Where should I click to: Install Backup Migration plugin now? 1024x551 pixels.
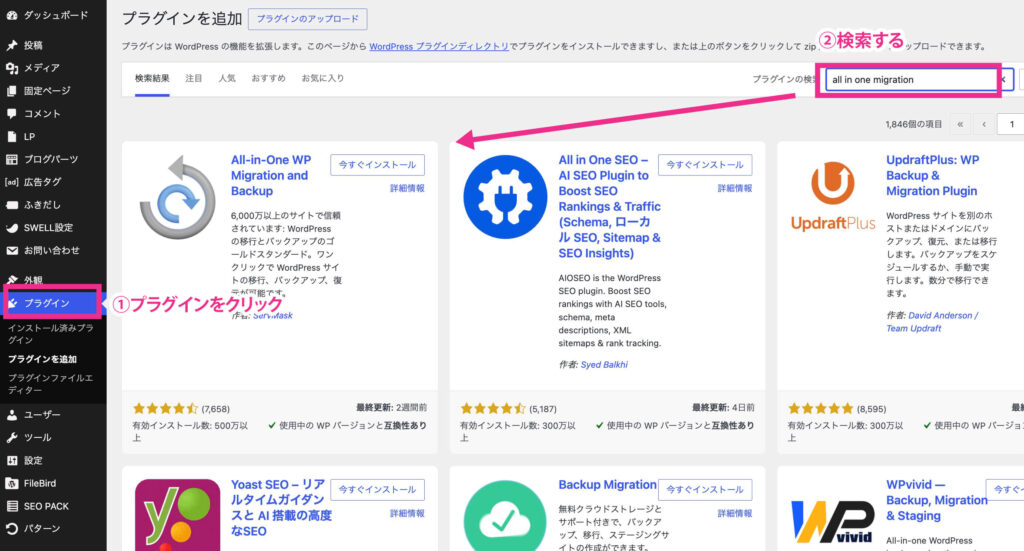point(705,490)
